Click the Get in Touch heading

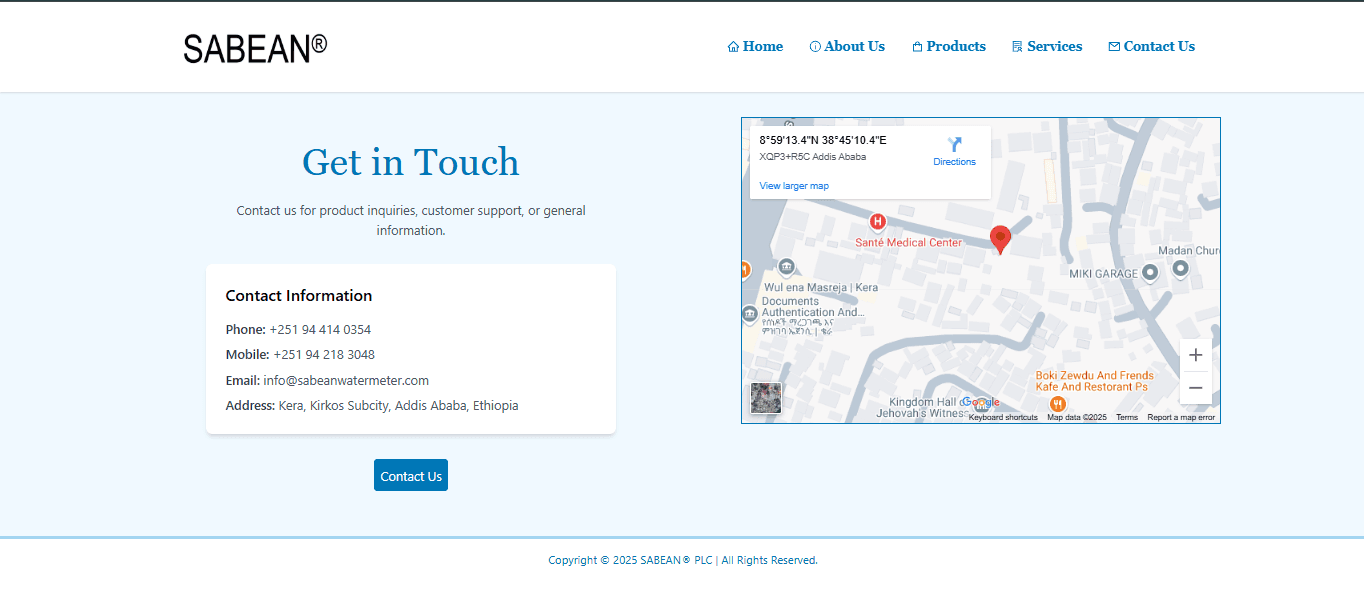click(411, 162)
